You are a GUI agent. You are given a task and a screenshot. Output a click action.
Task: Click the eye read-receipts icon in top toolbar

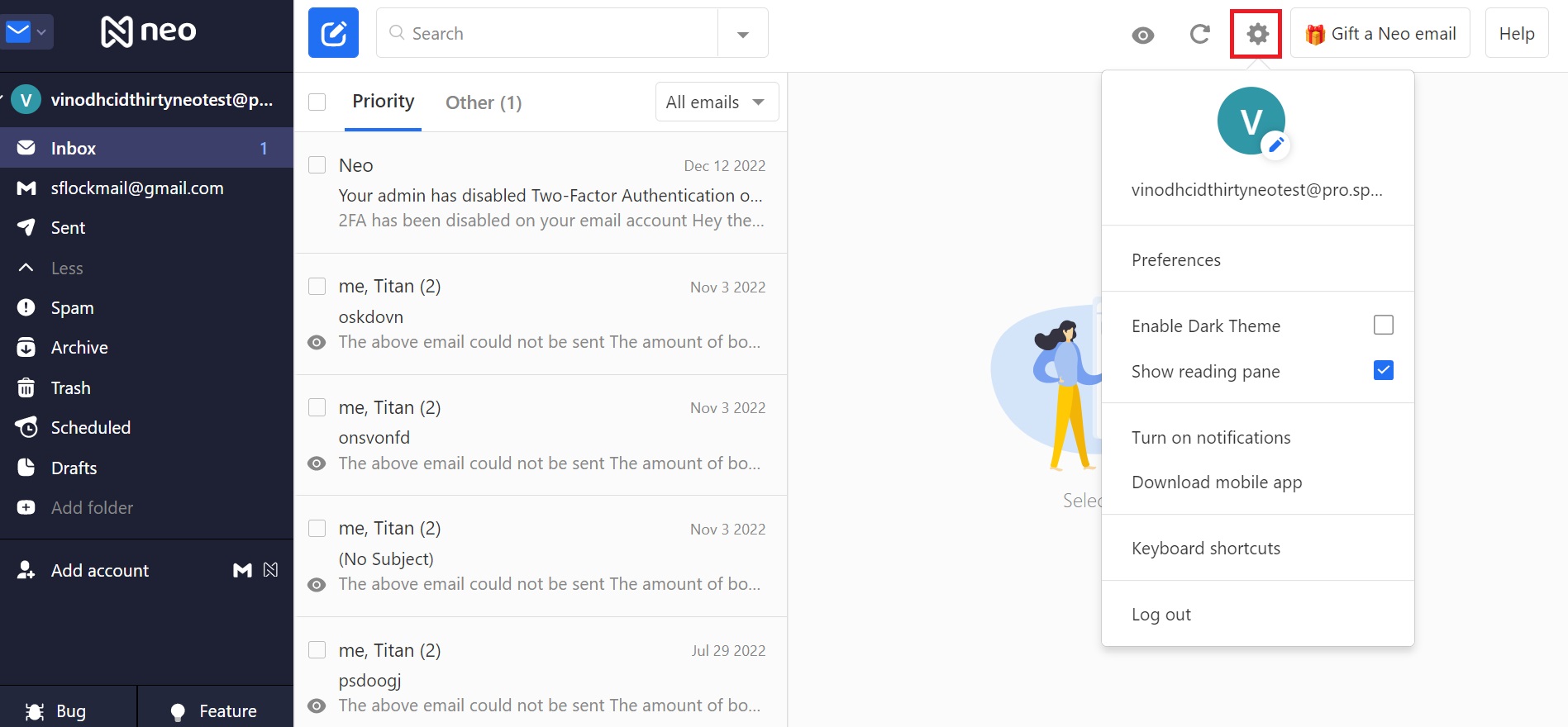(1143, 35)
